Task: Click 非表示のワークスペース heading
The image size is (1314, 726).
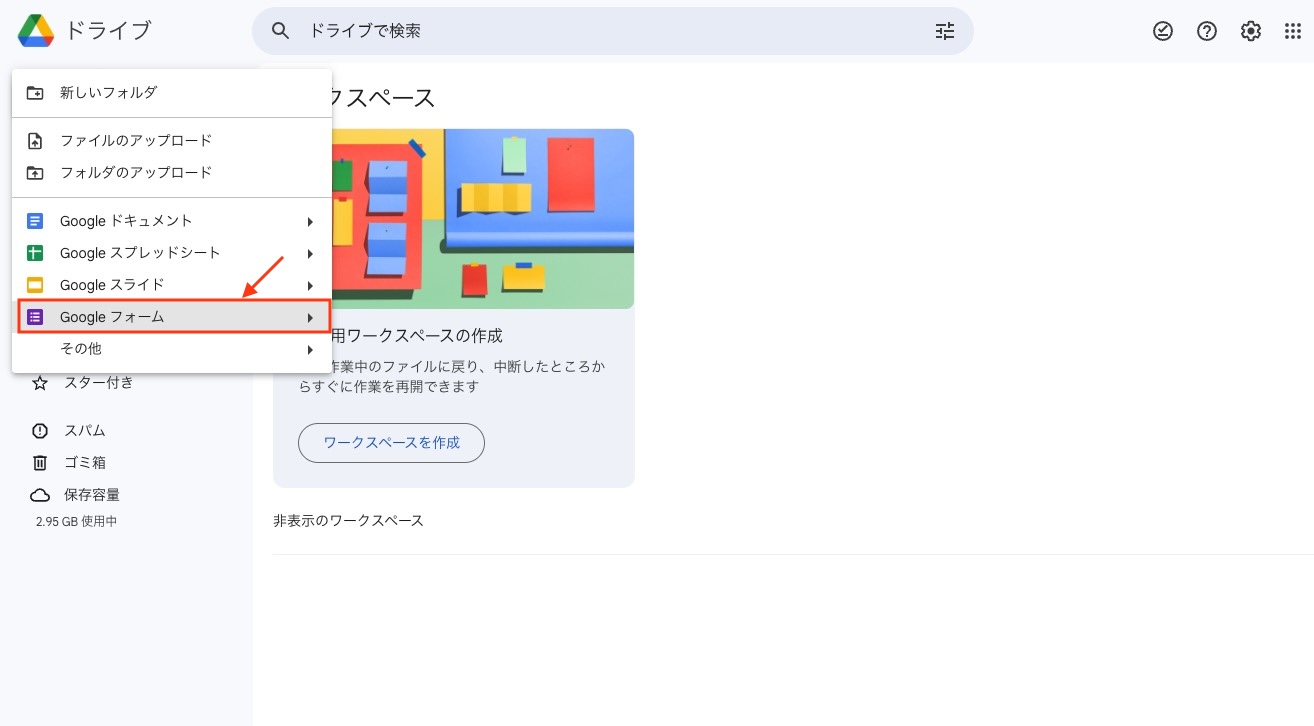Action: (x=348, y=521)
